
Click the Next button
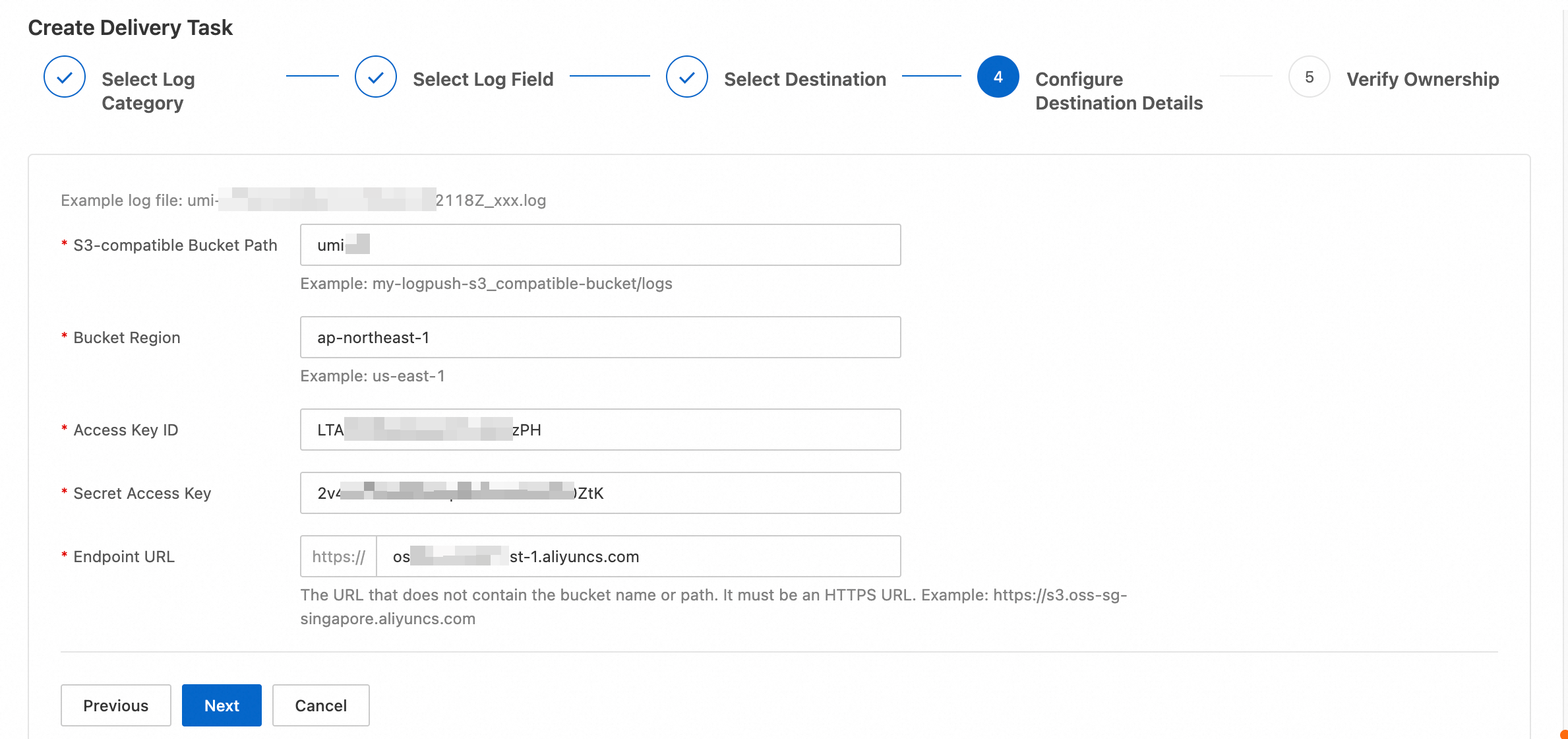pyautogui.click(x=222, y=705)
